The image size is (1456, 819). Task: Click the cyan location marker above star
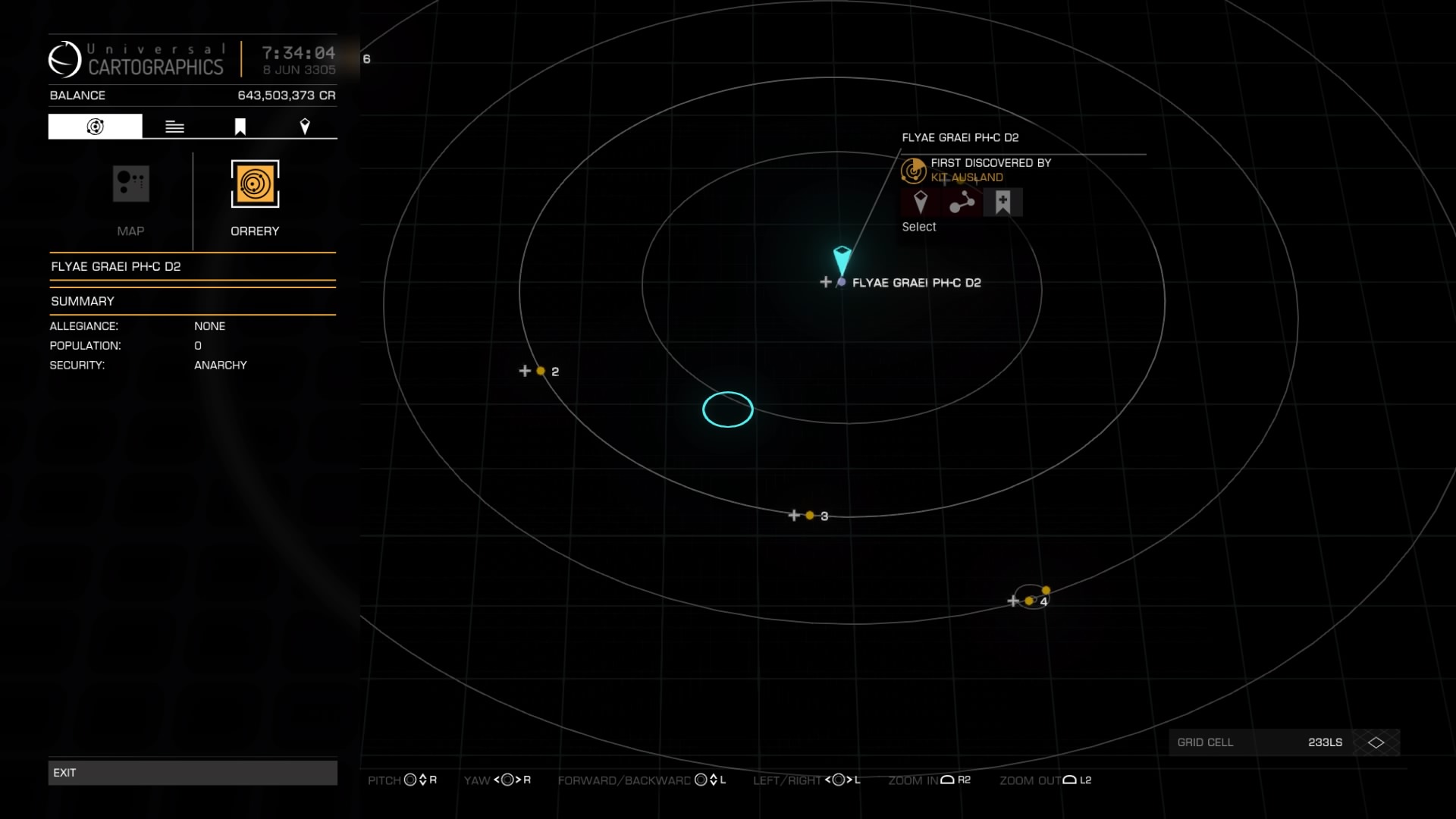coord(842,259)
